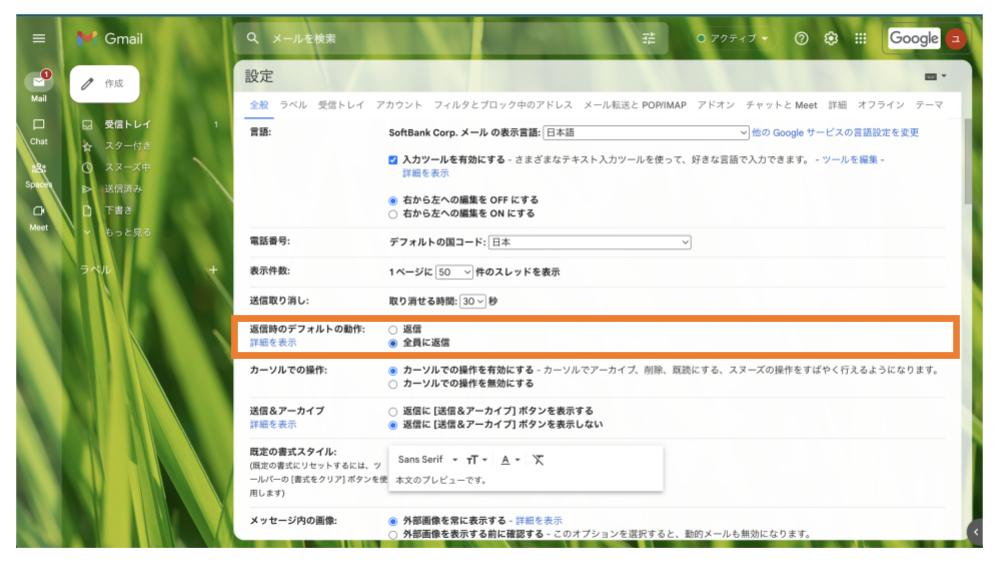
Task: Select カーソルでの操作を無効にする
Action: coord(393,384)
